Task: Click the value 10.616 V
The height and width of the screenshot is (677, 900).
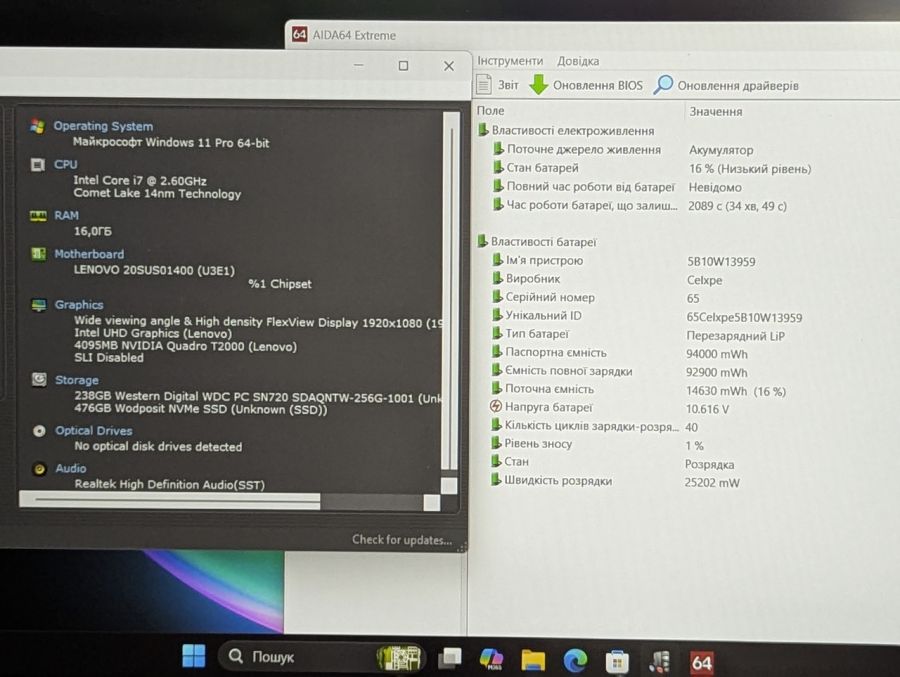Action: pos(707,409)
